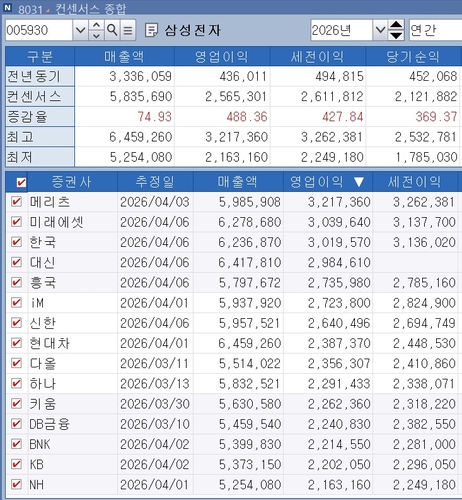
Task: Uncheck the 미래에셋 row checkbox
Action: 16,222
